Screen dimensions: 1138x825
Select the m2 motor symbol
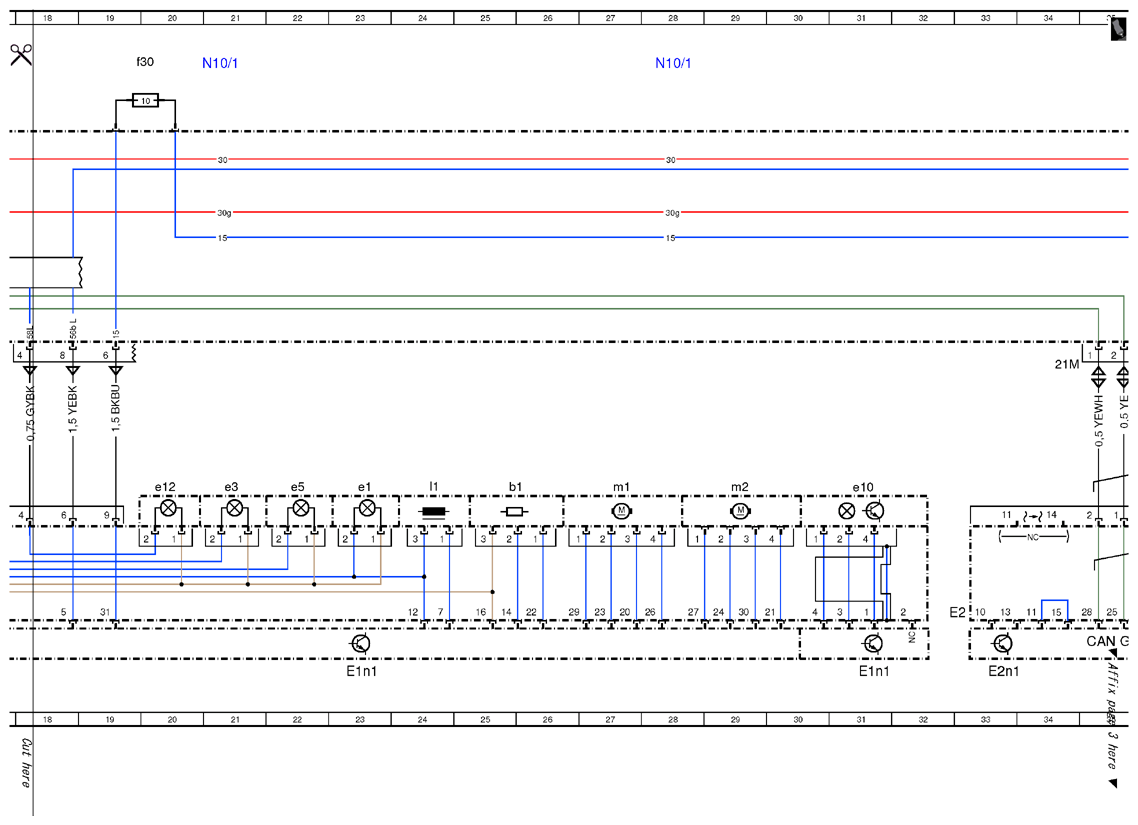(740, 511)
